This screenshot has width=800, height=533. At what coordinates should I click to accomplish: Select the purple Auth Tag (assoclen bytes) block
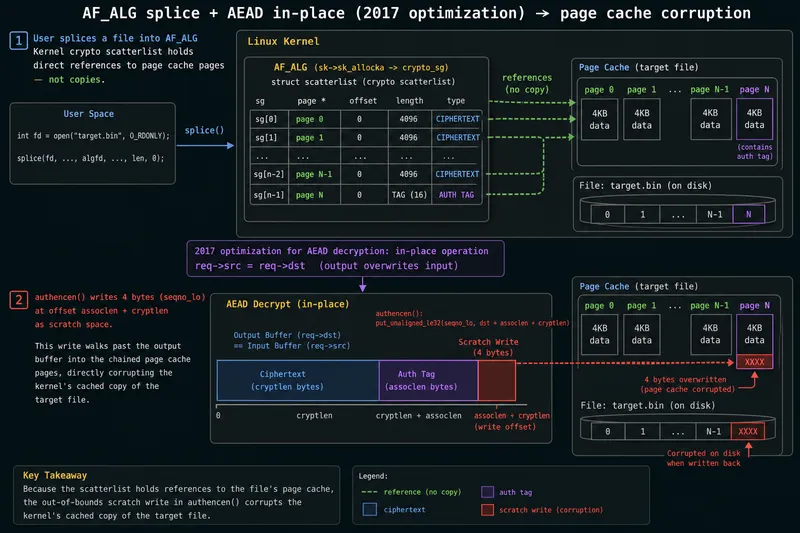[x=429, y=380]
